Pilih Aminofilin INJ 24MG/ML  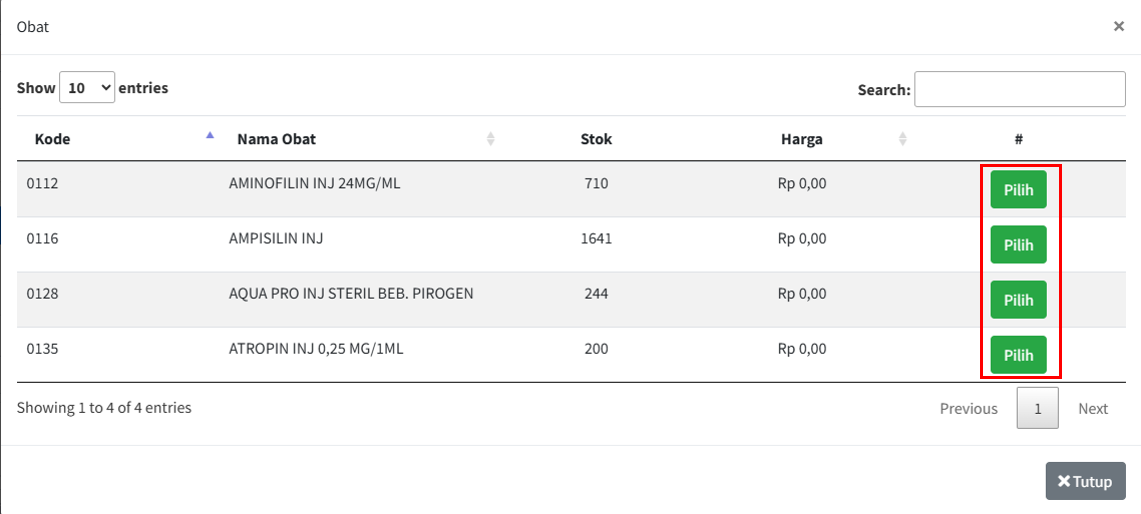(x=1018, y=190)
